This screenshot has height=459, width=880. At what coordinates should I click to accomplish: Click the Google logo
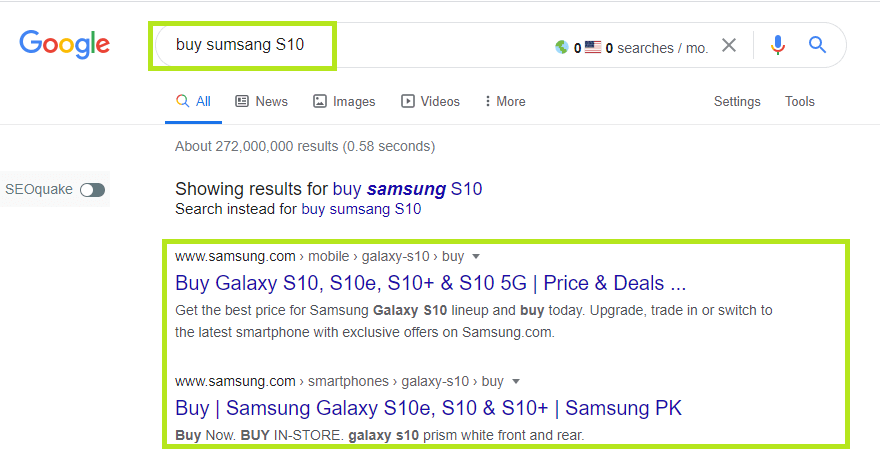[x=64, y=45]
